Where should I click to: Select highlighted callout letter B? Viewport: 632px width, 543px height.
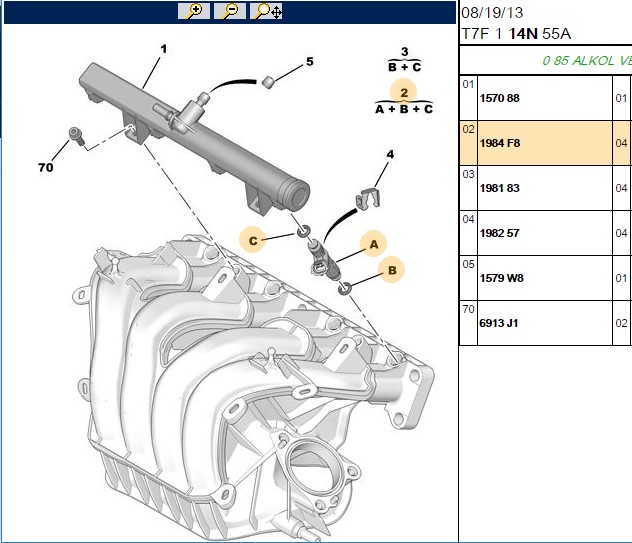[x=392, y=270]
